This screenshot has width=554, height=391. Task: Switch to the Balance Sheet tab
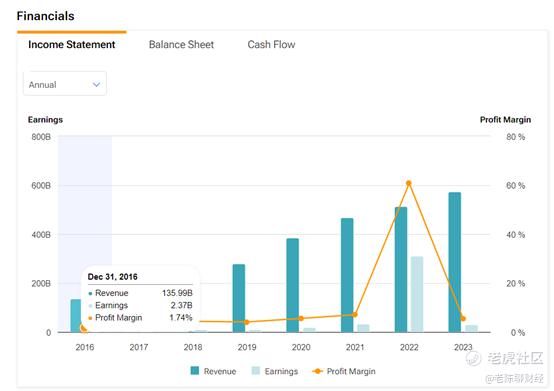(x=181, y=45)
